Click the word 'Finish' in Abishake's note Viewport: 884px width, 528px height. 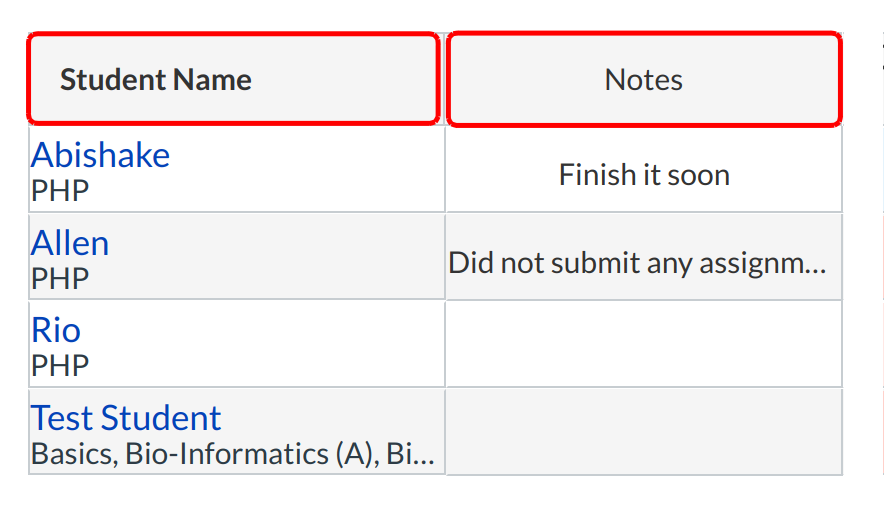pyautogui.click(x=589, y=175)
